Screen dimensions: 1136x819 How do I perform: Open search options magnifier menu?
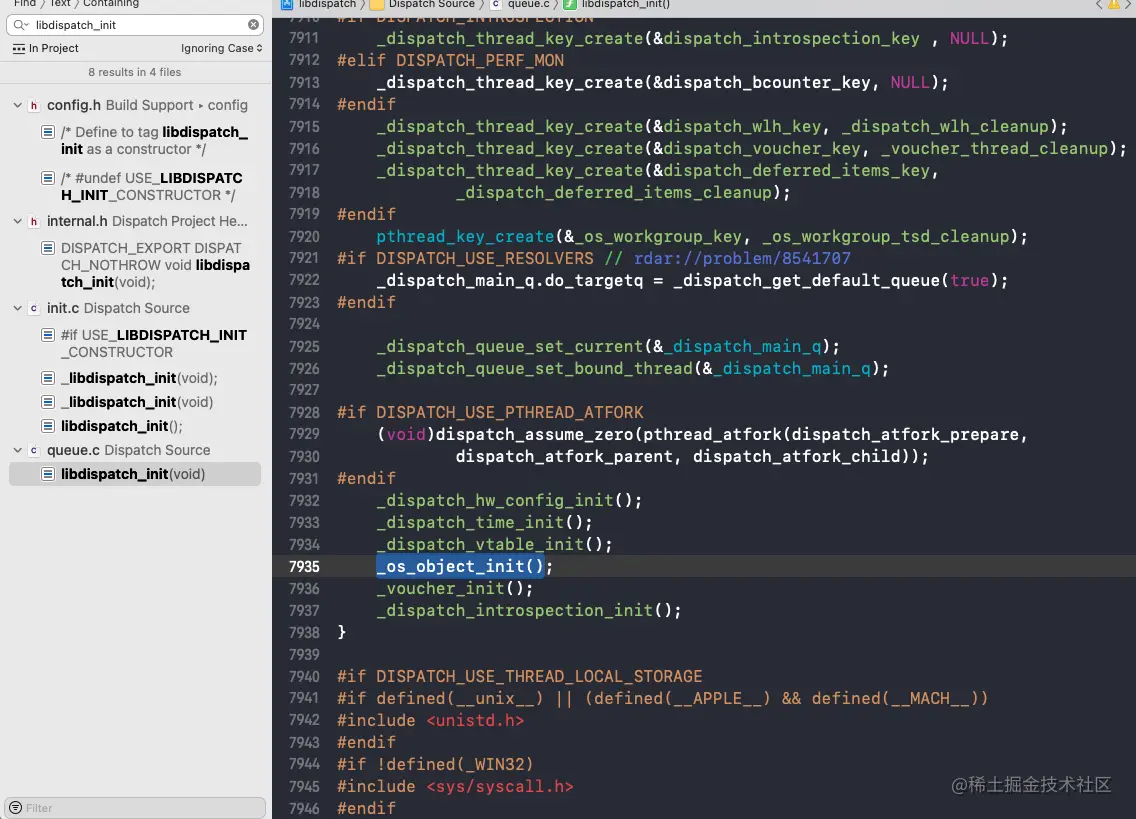coord(20,25)
